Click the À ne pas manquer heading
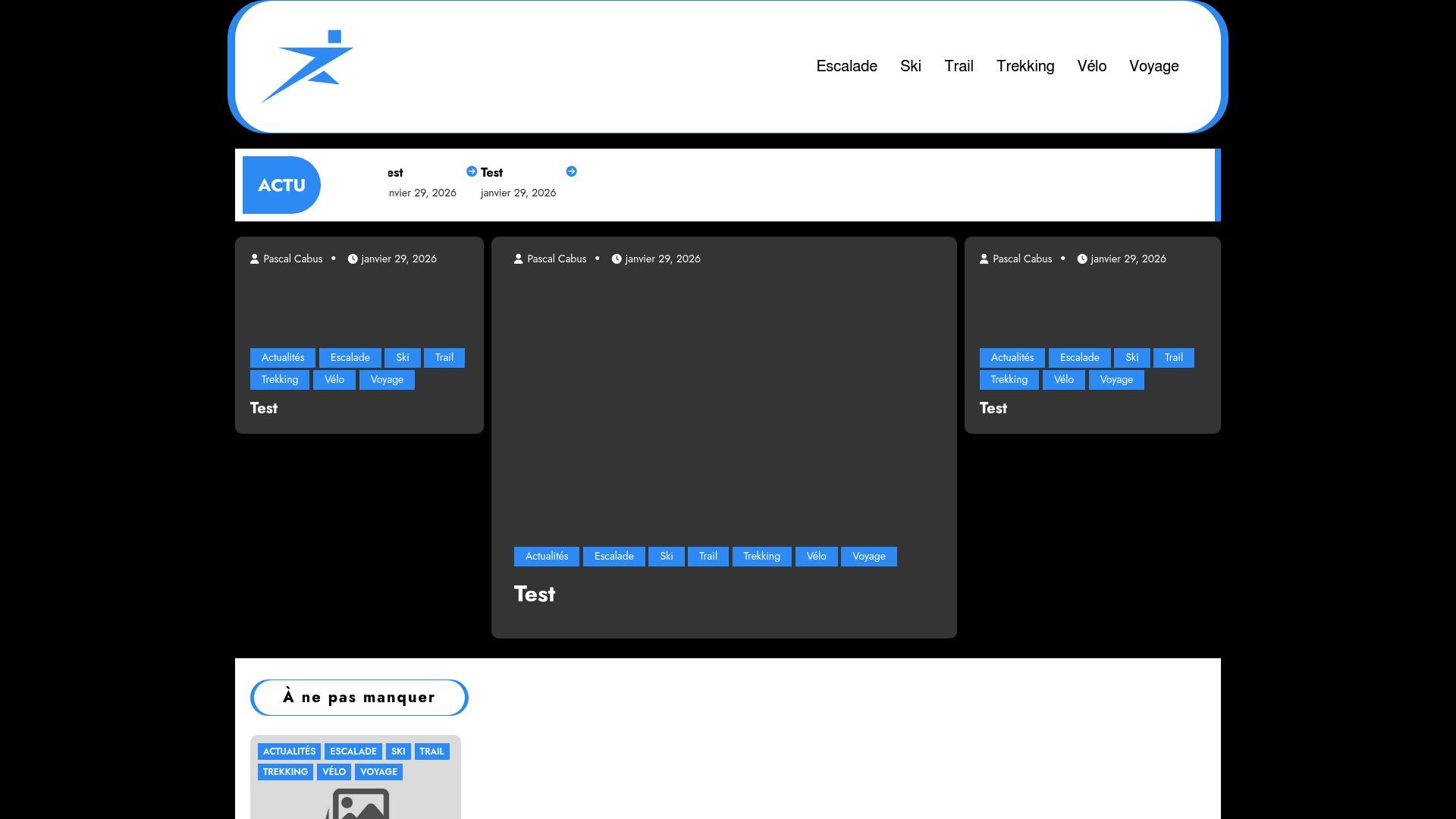Screen dimensions: 1456x819 tap(359, 698)
